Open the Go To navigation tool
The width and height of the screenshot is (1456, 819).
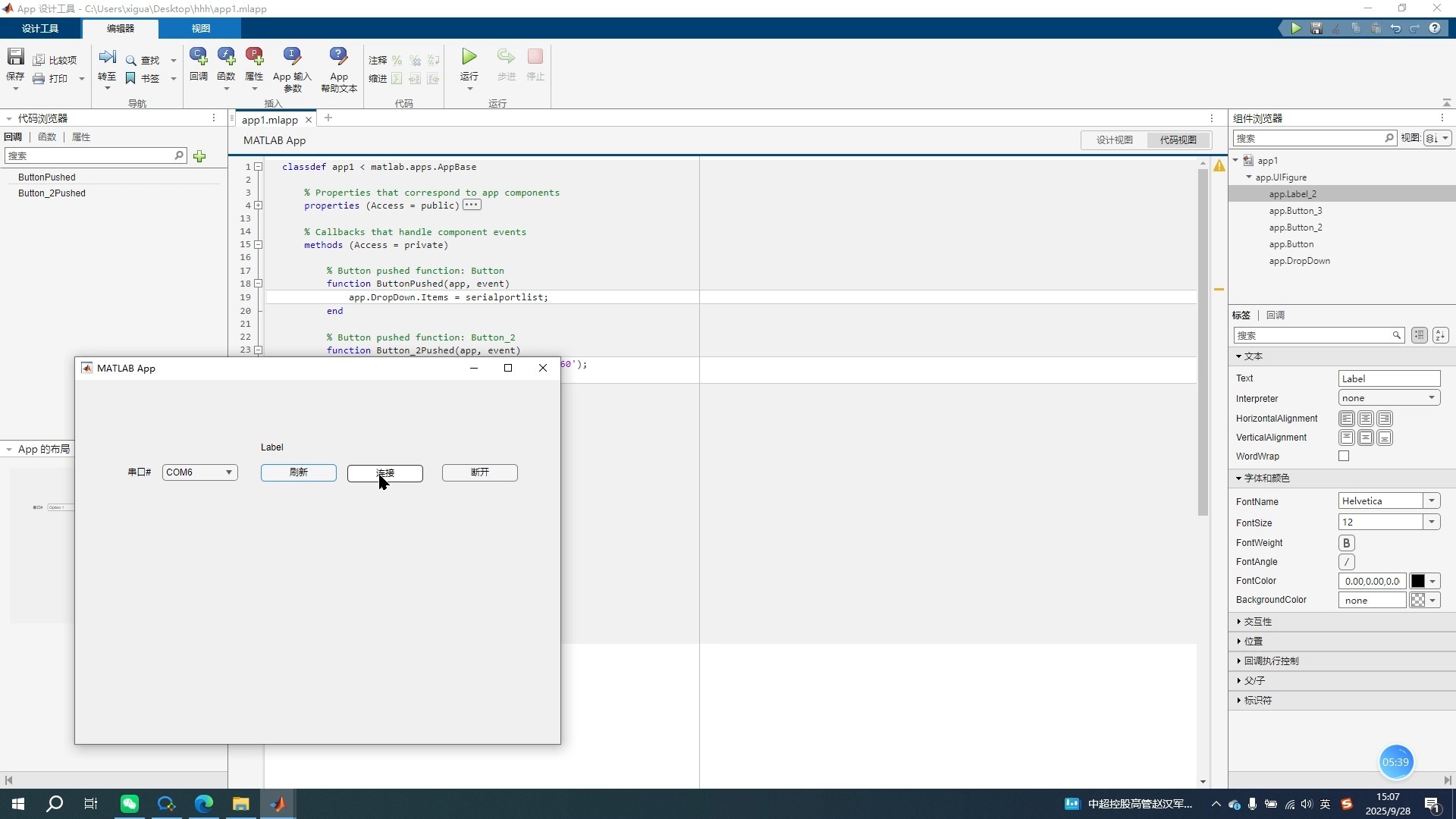click(107, 58)
